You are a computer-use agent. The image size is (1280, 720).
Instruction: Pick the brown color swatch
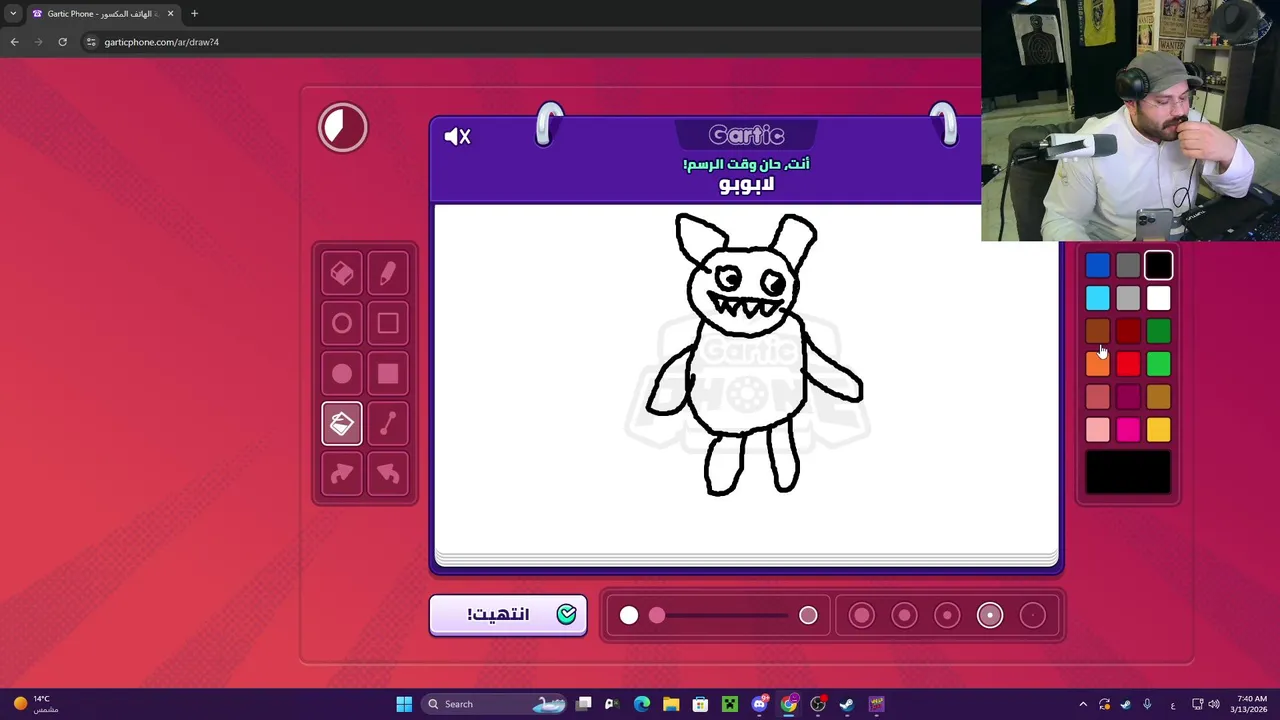click(x=1097, y=331)
